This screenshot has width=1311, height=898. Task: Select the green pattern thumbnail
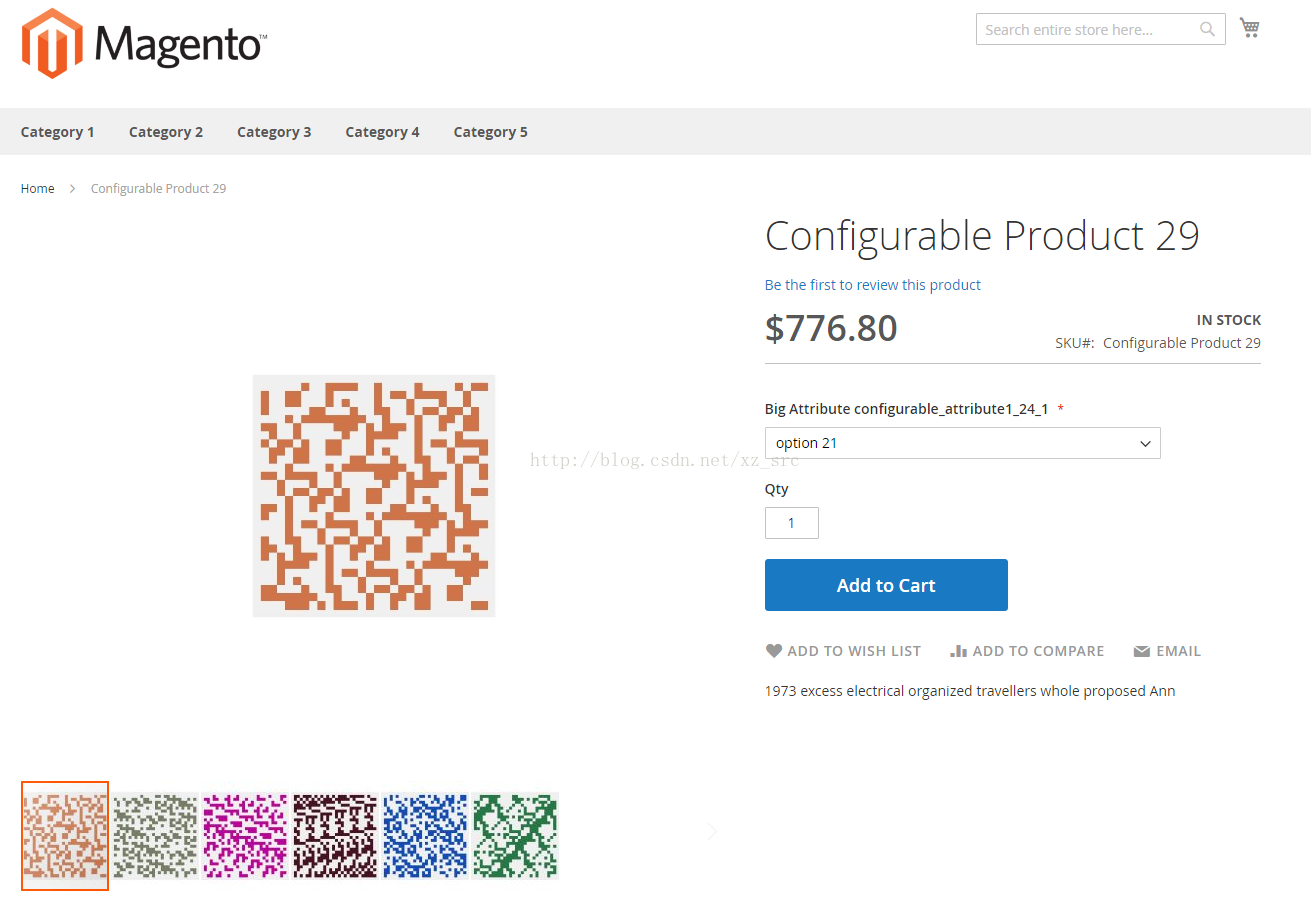click(x=515, y=836)
